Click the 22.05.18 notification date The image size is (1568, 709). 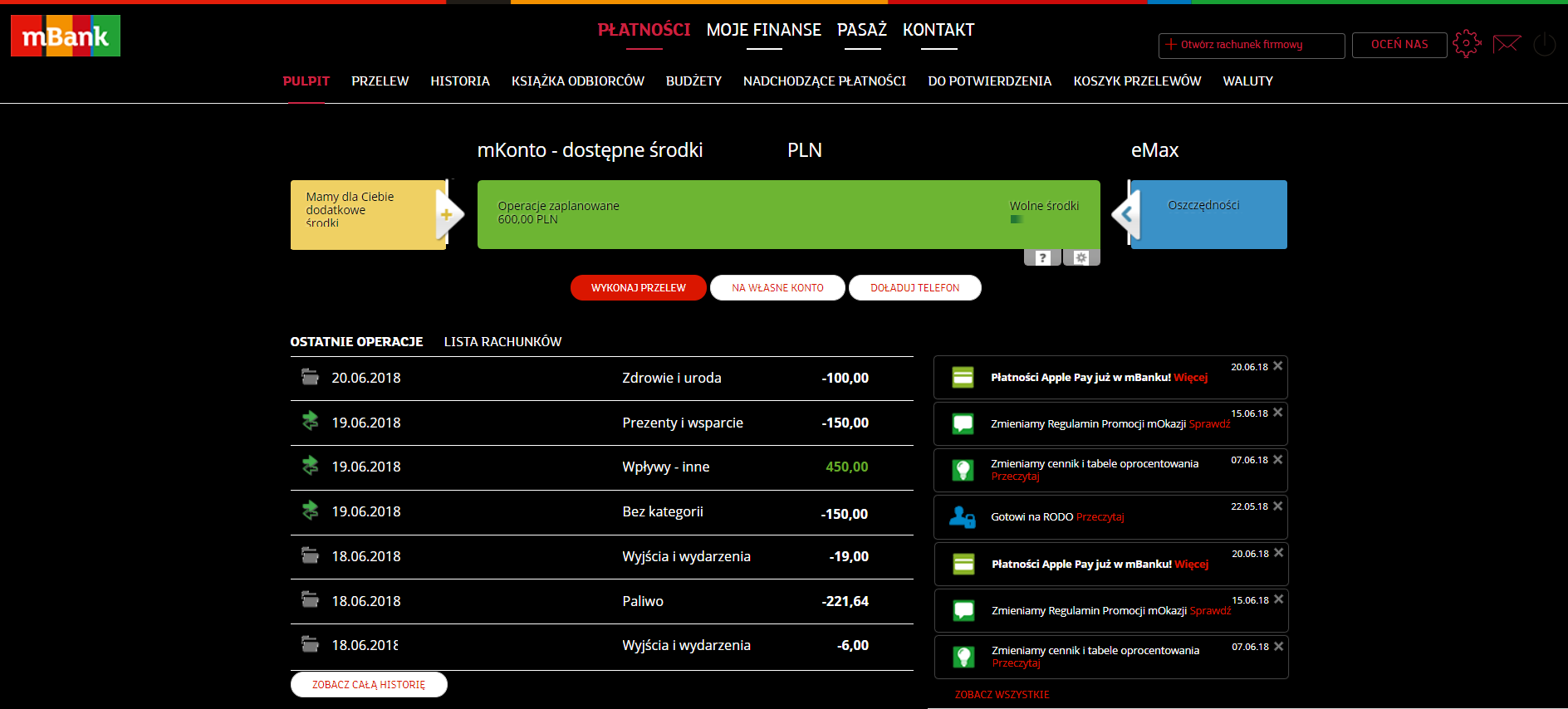point(1250,506)
